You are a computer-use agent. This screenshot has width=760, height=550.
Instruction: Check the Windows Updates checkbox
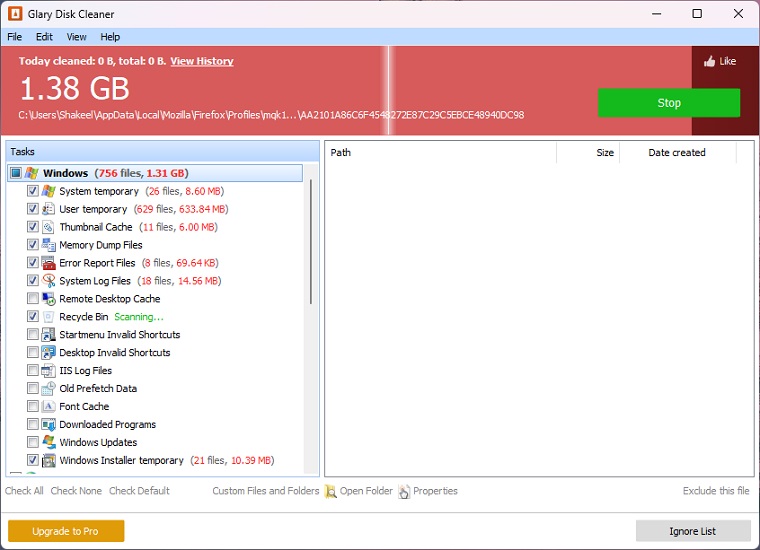(x=32, y=442)
